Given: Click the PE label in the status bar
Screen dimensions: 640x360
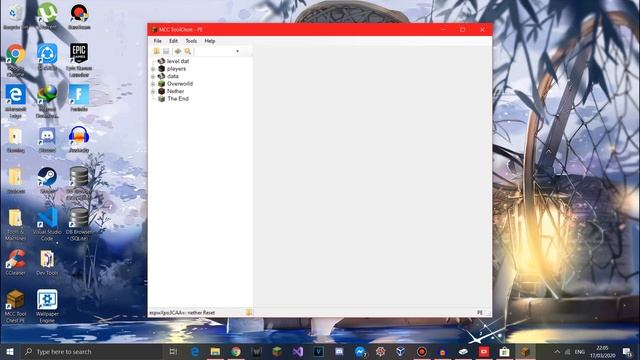Looking at the screenshot, I should 480,313.
